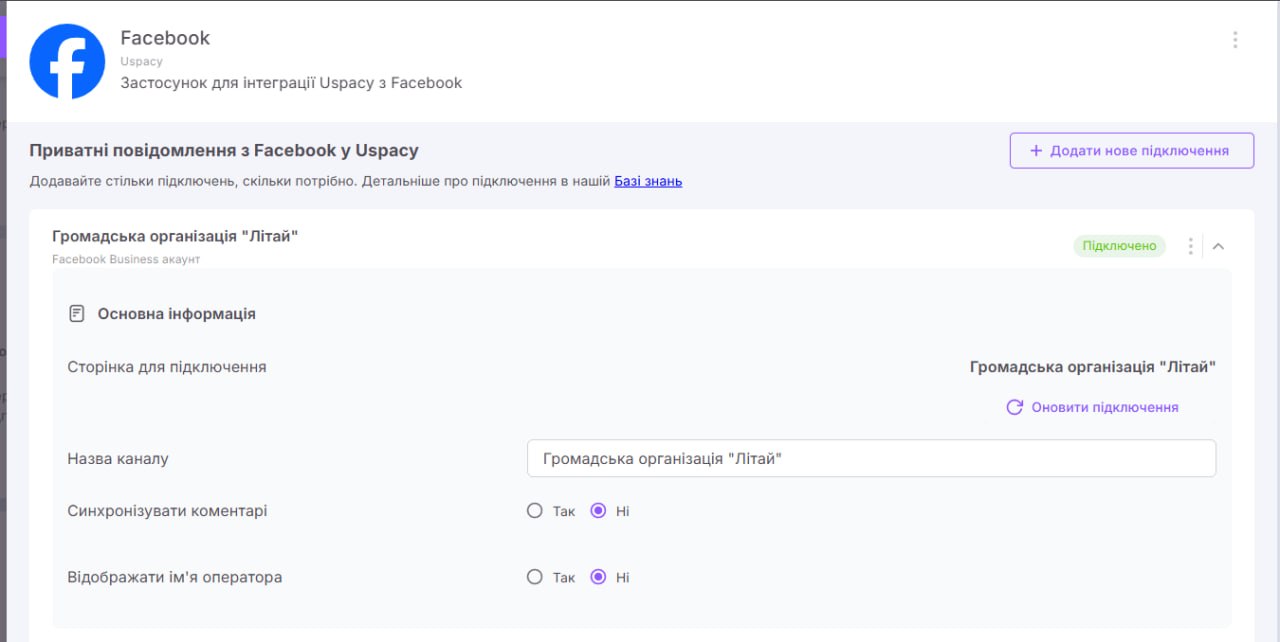Click the Відображати ім'я оператора label
Image resolution: width=1280 pixels, height=642 pixels.
coord(175,577)
